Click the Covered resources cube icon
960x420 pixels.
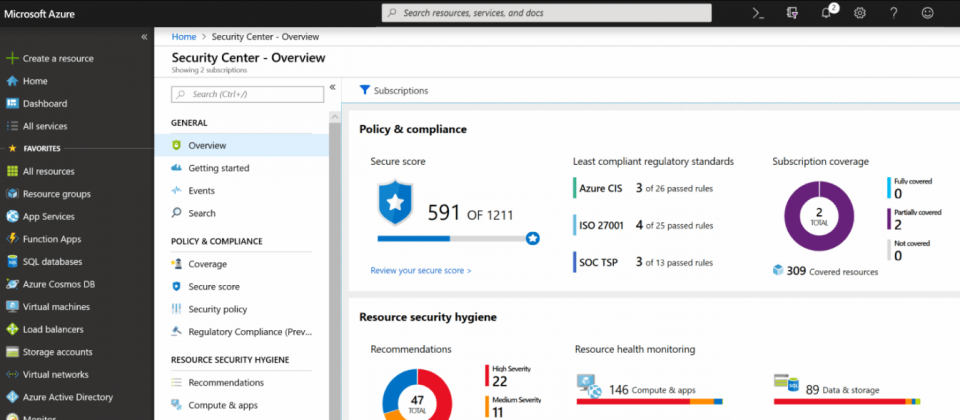[x=778, y=270]
